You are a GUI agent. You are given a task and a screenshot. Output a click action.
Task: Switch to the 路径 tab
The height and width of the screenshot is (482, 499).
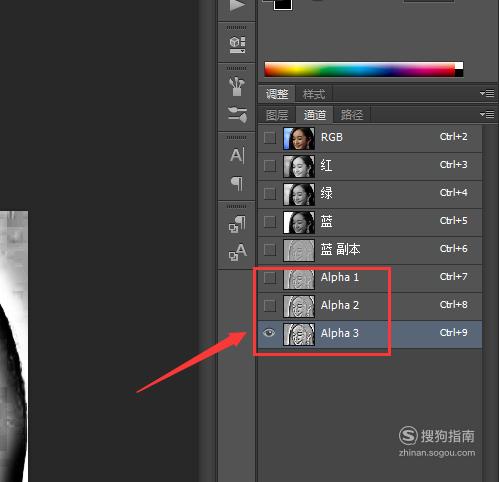pos(352,115)
